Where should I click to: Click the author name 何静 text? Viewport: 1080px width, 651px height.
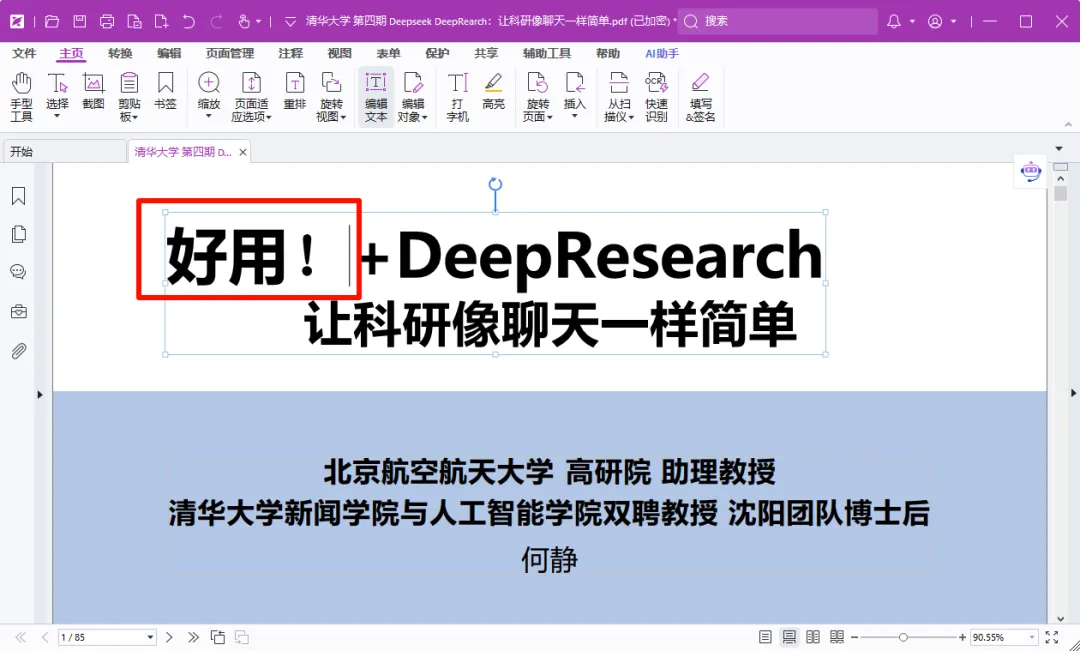(x=549, y=559)
